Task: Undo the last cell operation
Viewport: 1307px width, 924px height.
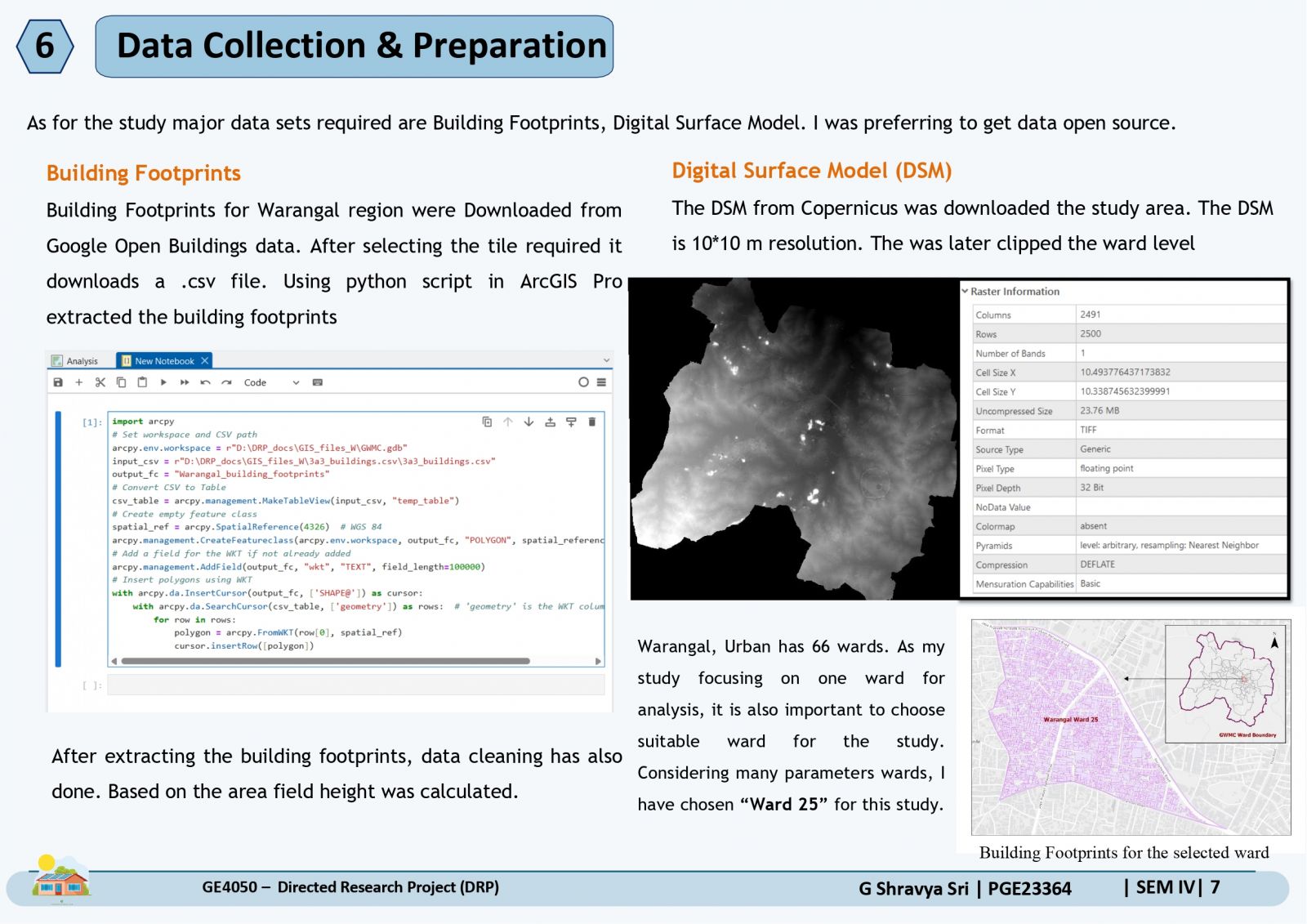Action: pyautogui.click(x=205, y=382)
